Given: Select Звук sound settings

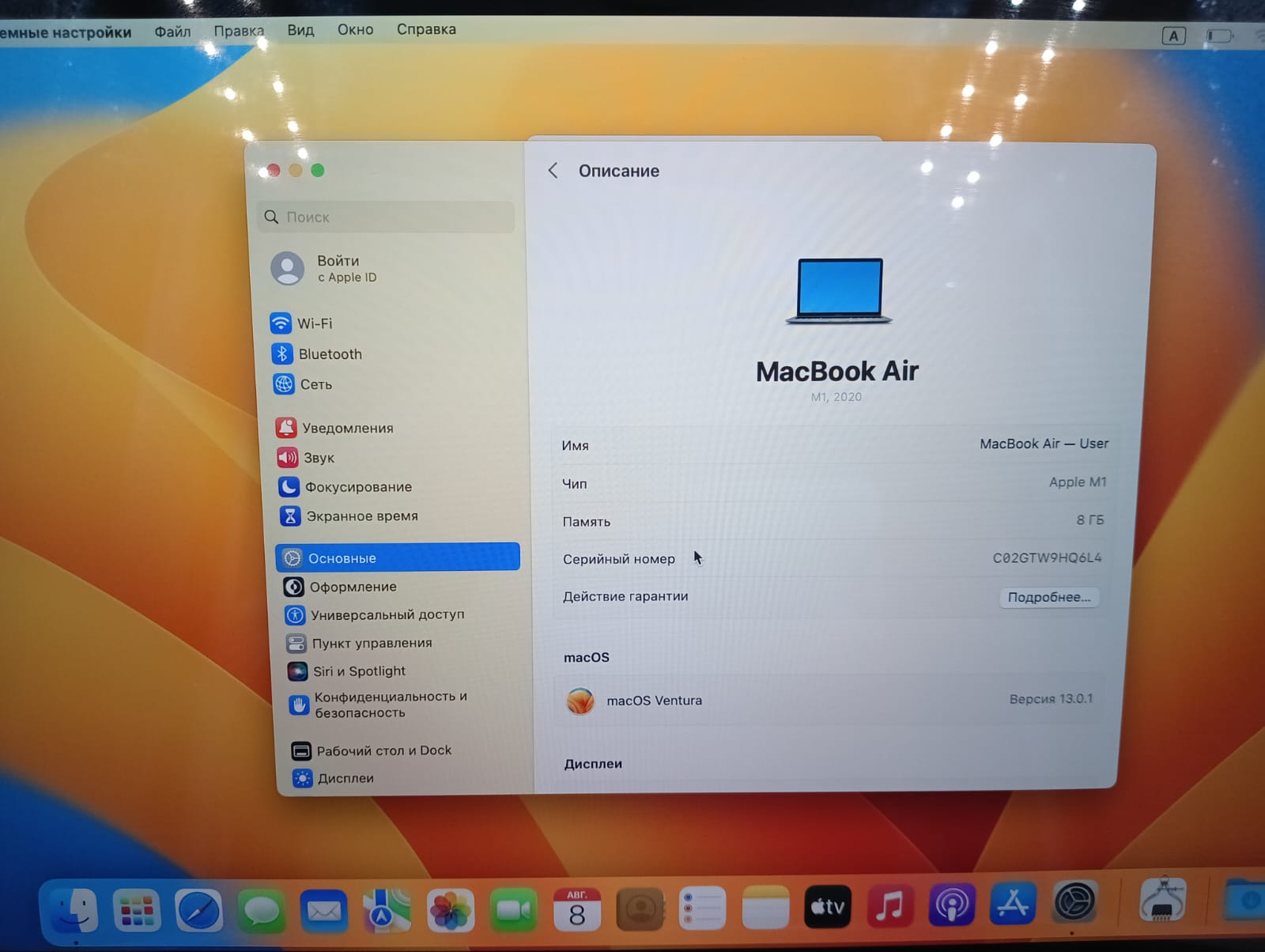Looking at the screenshot, I should point(318,458).
